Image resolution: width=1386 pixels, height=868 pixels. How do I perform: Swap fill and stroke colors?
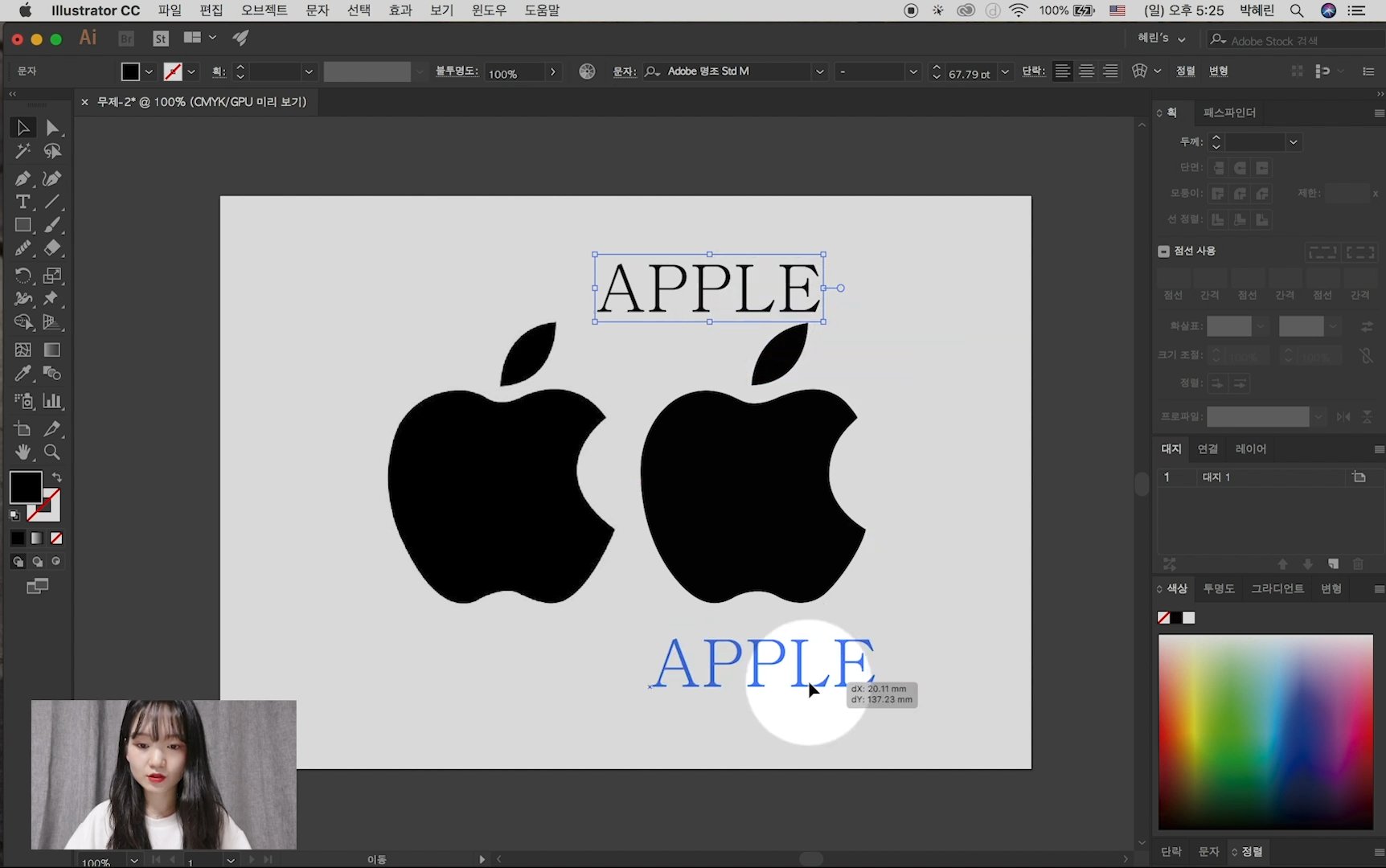tap(57, 477)
